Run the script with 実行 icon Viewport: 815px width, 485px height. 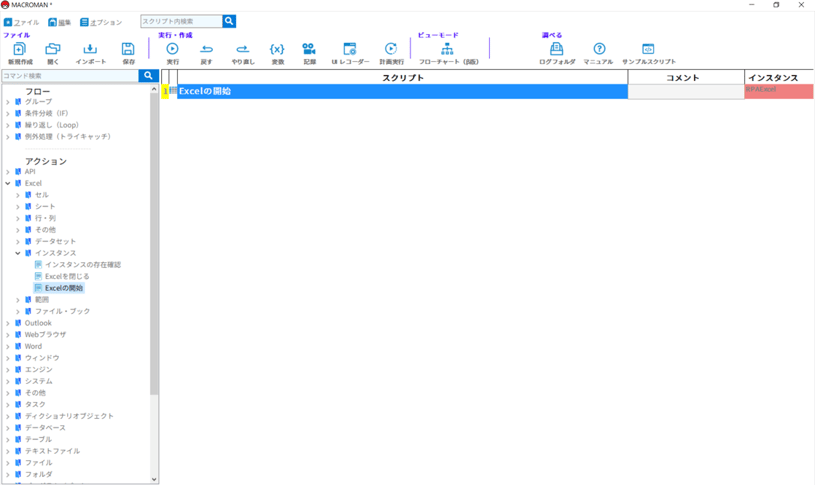(172, 49)
